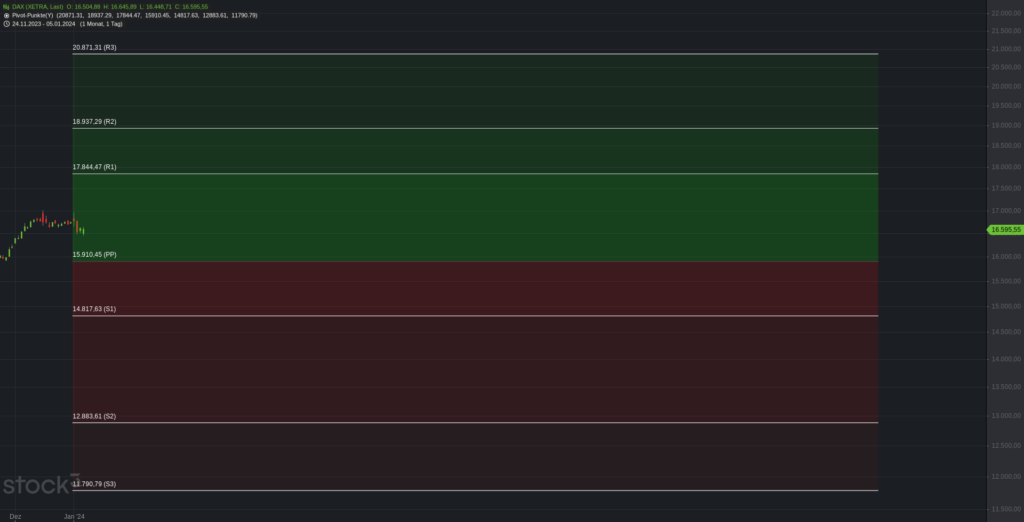Select the 14.817,63 (S1) support label
1024x522 pixels.
(94, 308)
